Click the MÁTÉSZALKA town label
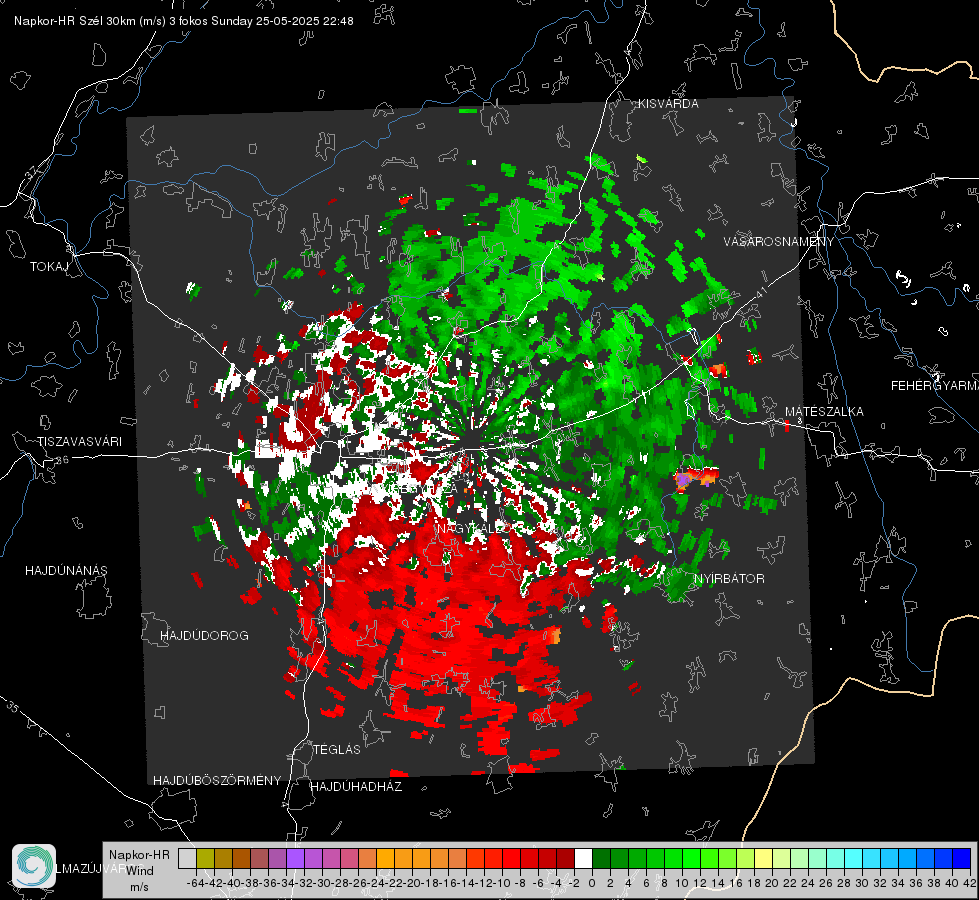Screen dimensions: 979x900 coord(824,412)
